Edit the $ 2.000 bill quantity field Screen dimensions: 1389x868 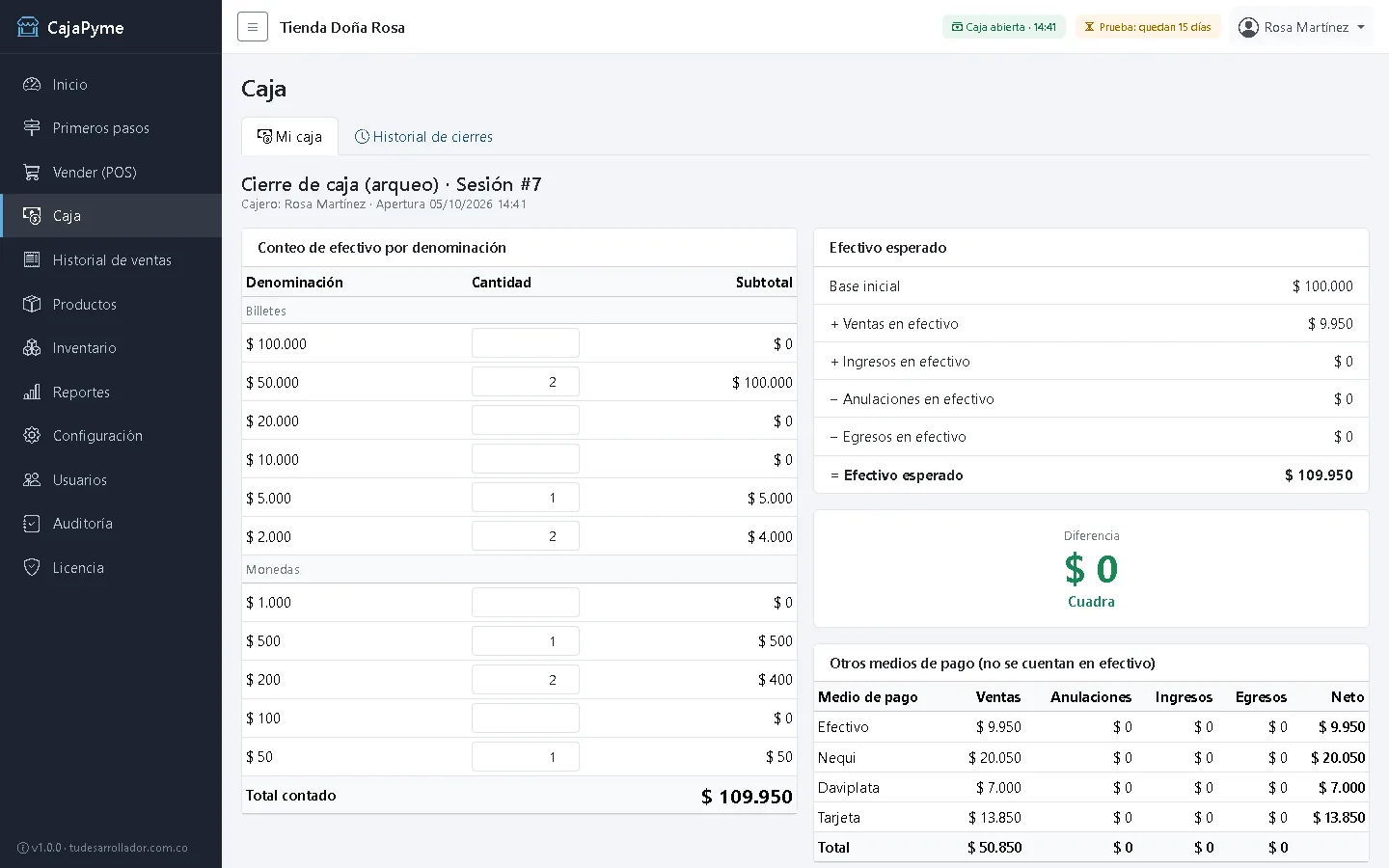pos(526,536)
